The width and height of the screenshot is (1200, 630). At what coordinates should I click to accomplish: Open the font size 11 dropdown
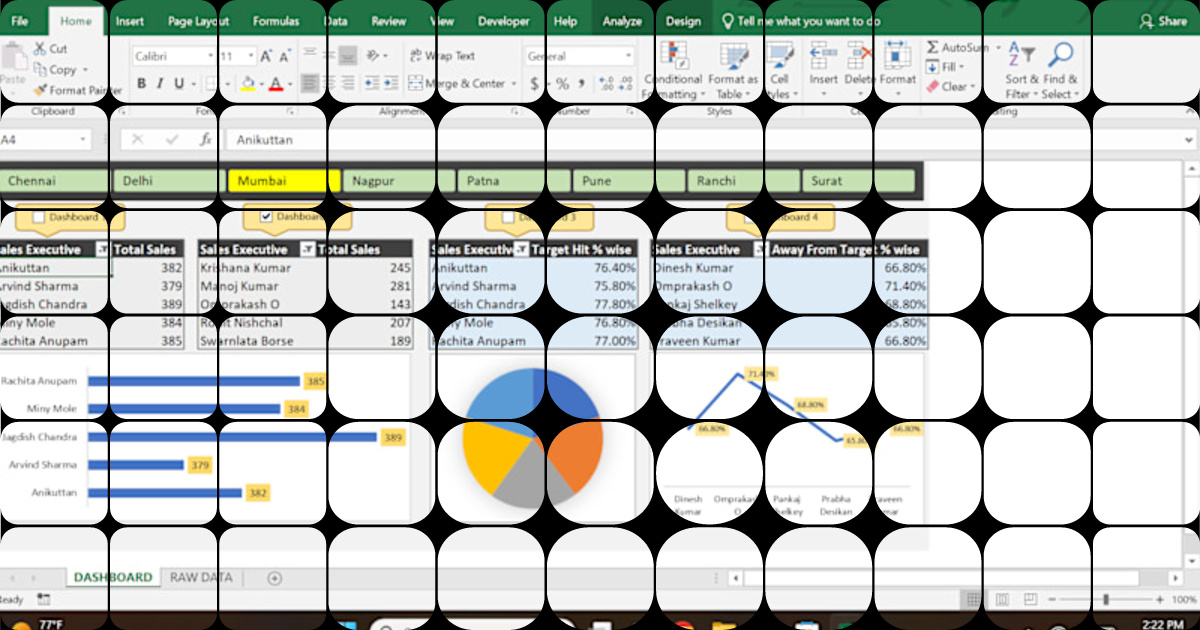250,57
